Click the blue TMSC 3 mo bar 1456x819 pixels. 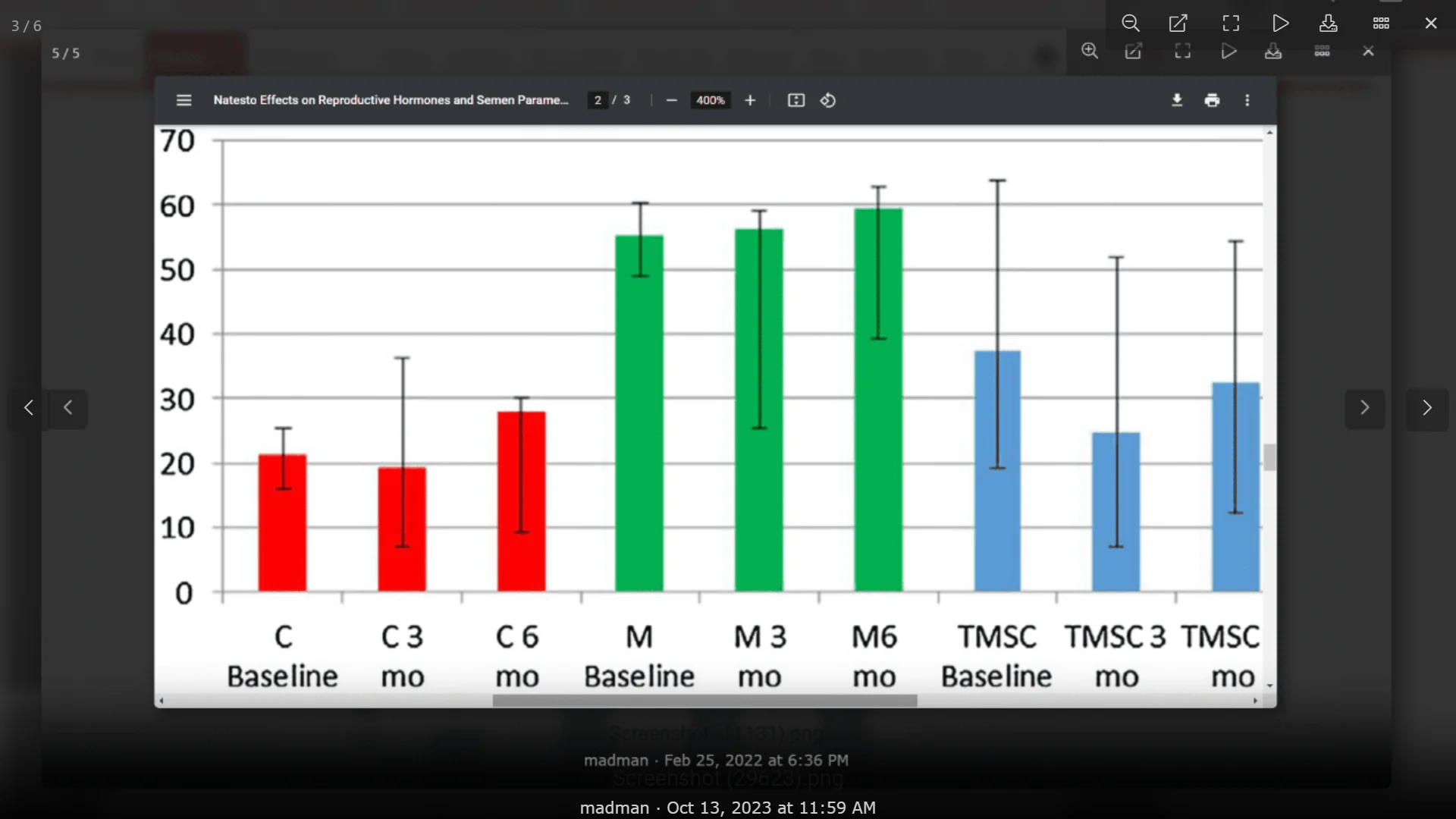click(x=1116, y=512)
